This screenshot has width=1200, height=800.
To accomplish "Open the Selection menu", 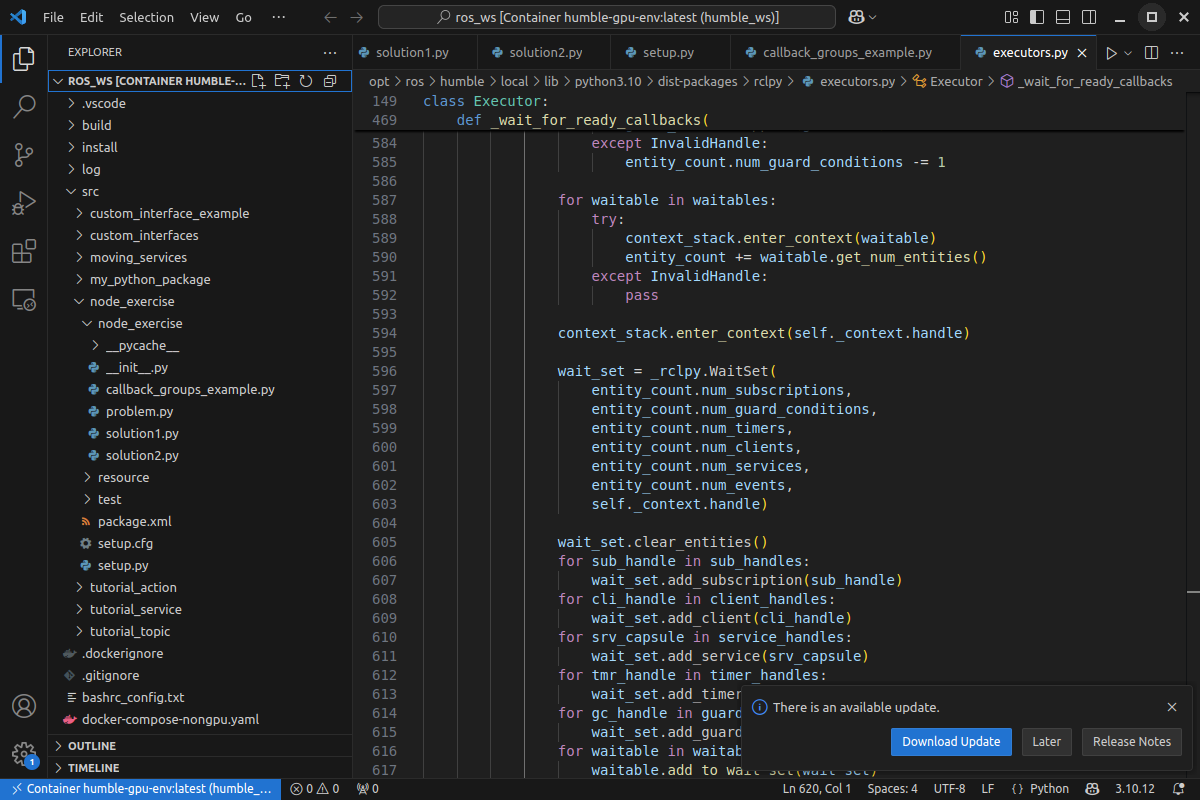I will click(x=146, y=17).
